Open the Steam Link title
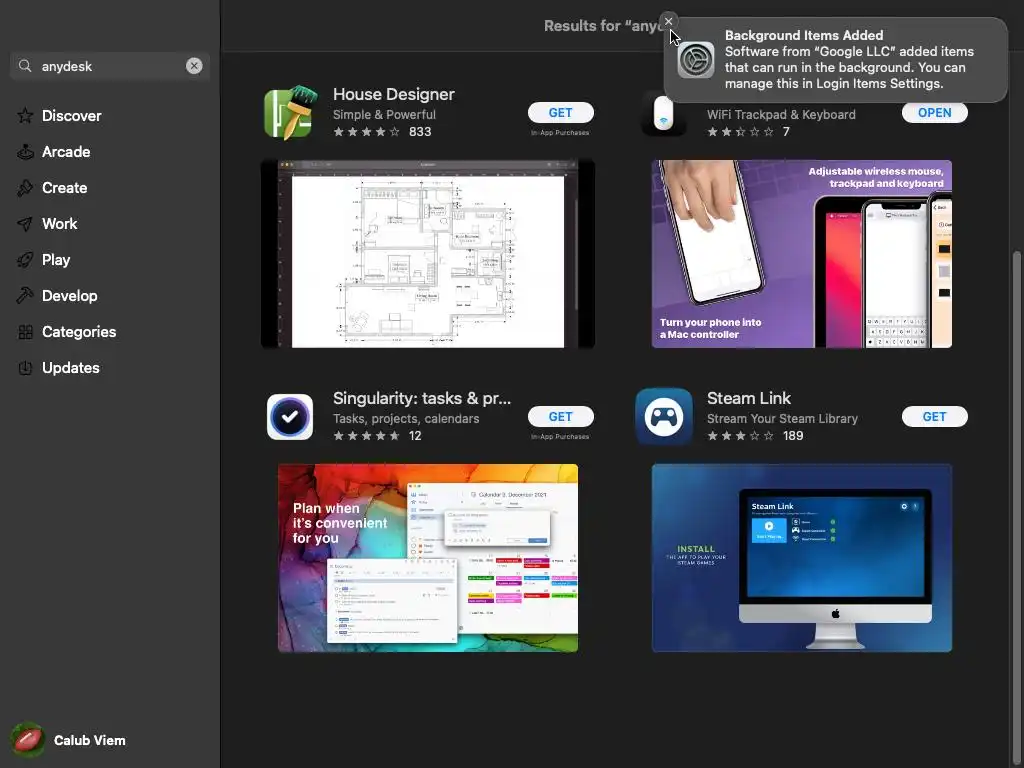 [748, 398]
